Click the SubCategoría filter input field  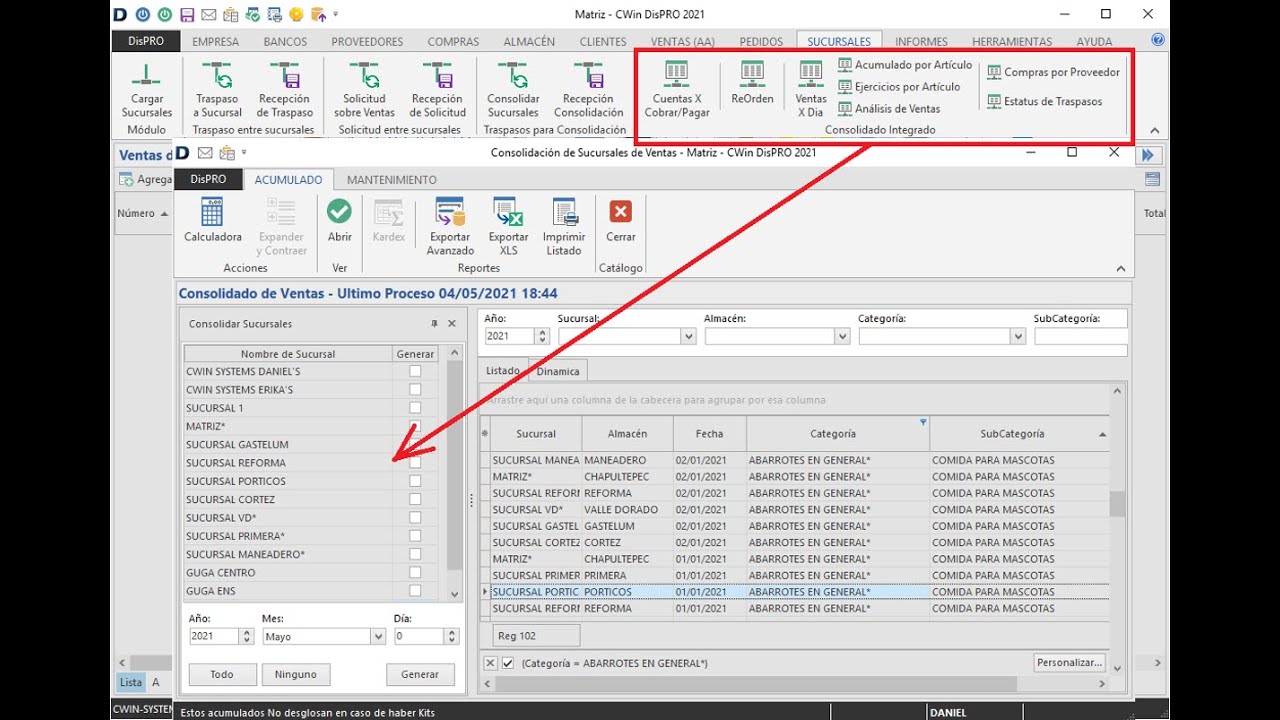pos(1080,337)
